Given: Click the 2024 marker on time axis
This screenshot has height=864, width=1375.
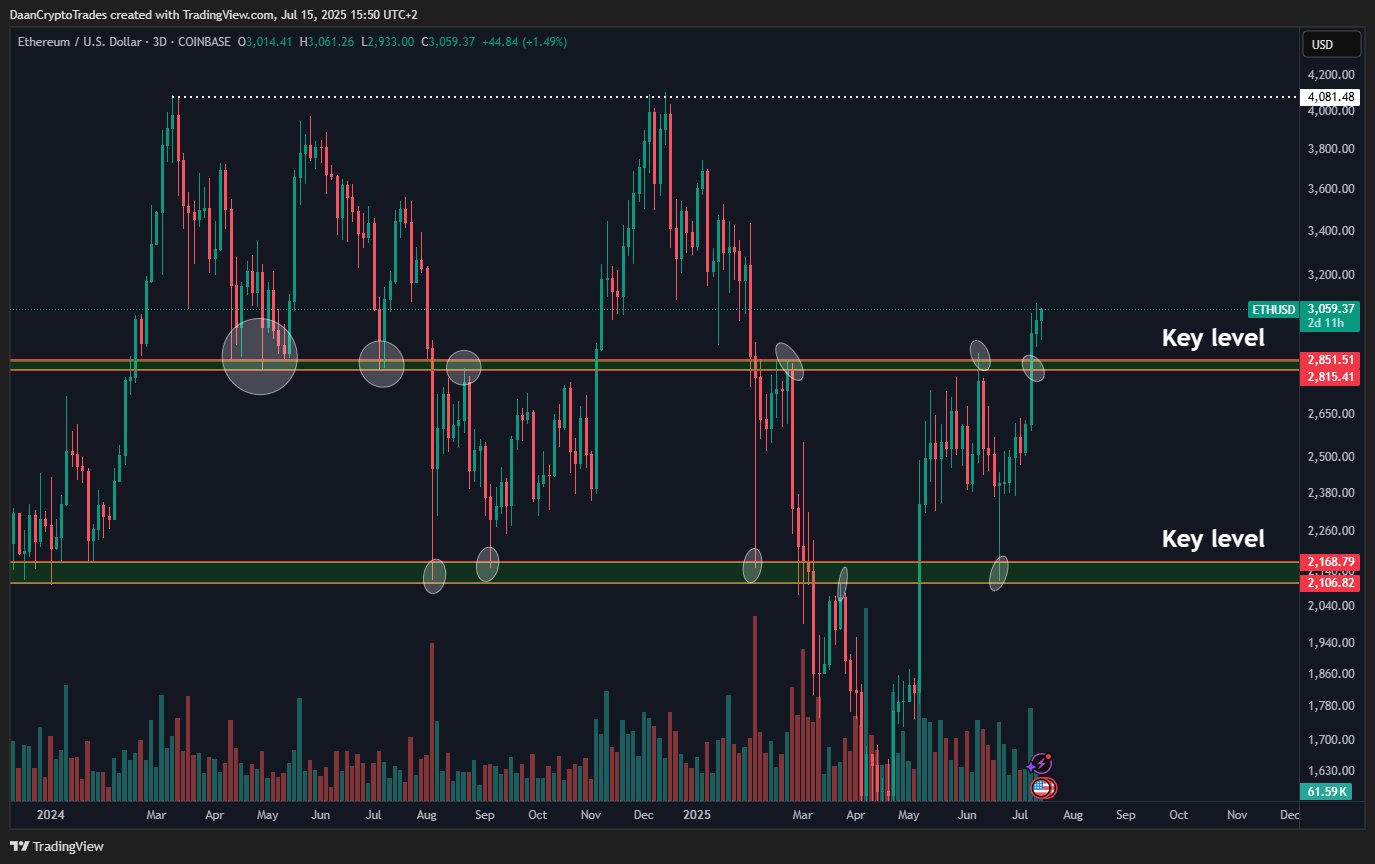Looking at the screenshot, I should pyautogui.click(x=50, y=815).
